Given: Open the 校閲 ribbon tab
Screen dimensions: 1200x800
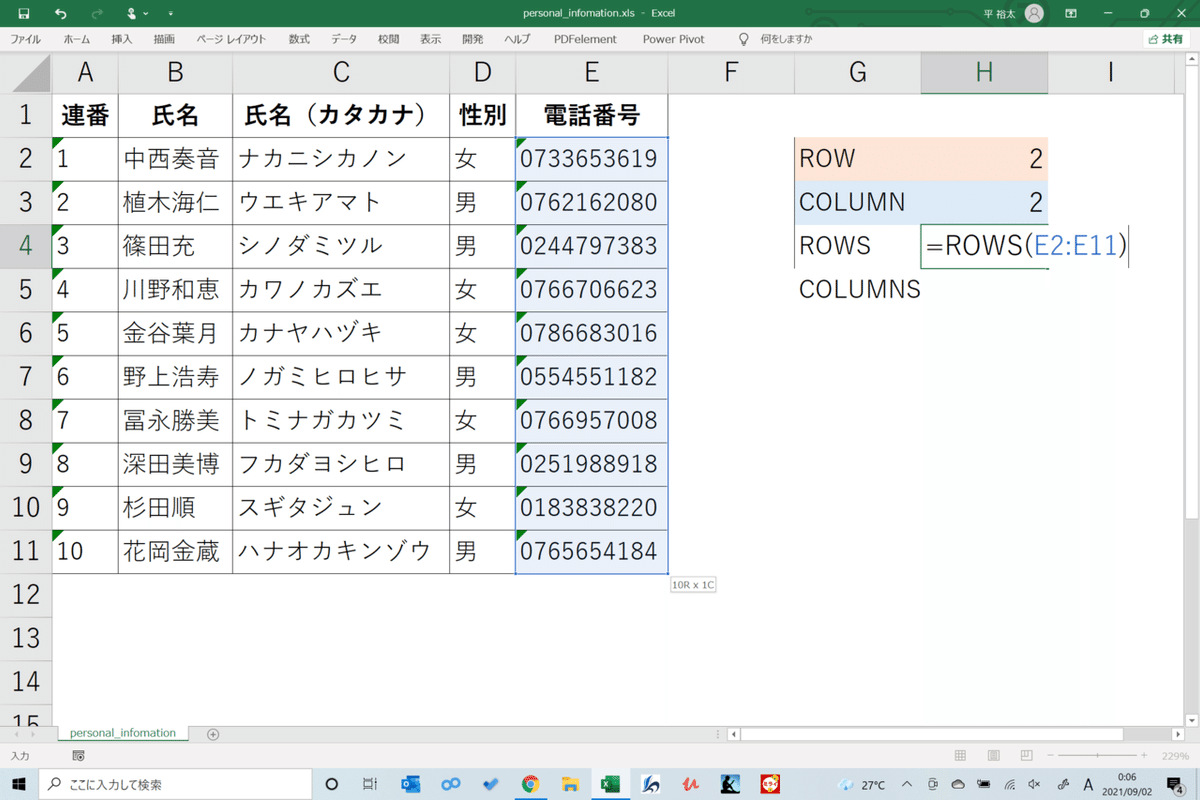Looking at the screenshot, I should (x=388, y=39).
